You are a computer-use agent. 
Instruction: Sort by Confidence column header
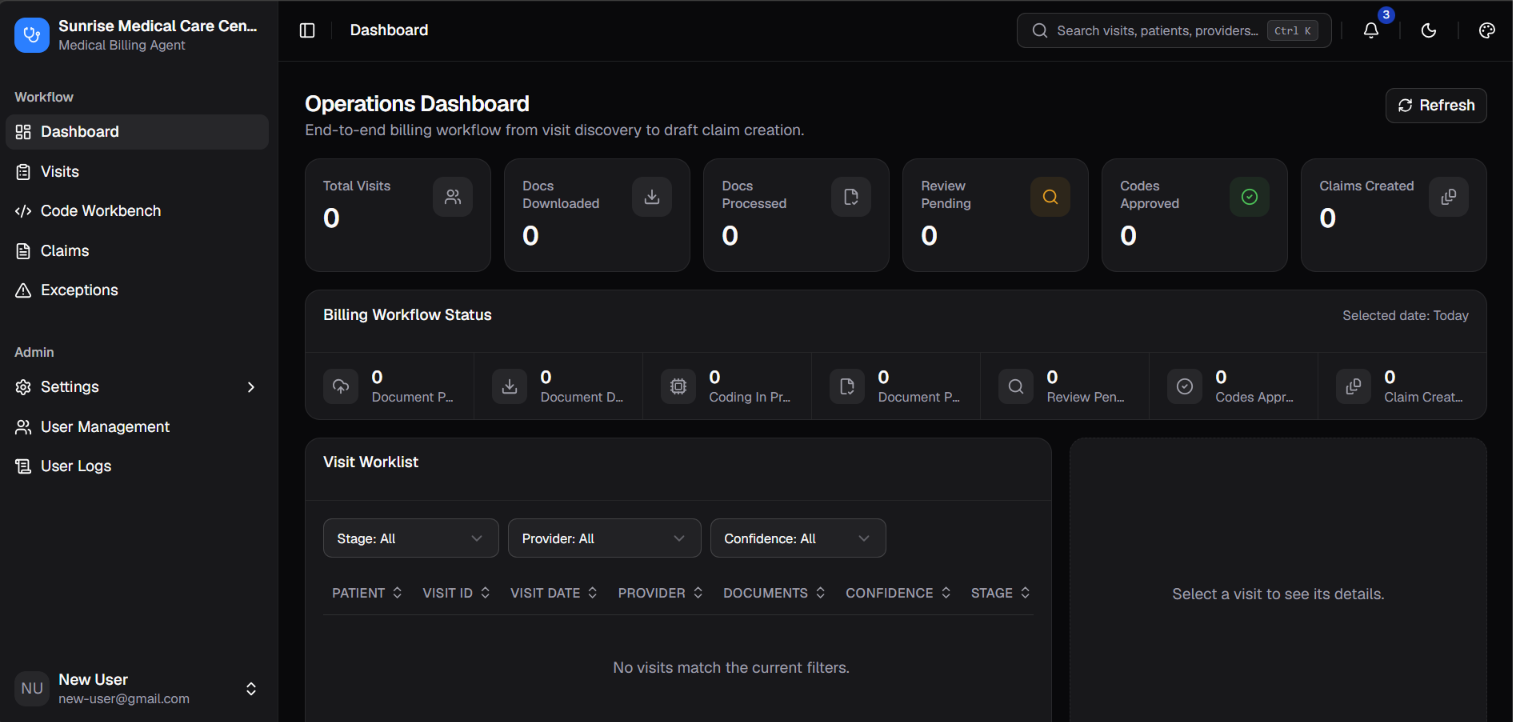coord(898,593)
